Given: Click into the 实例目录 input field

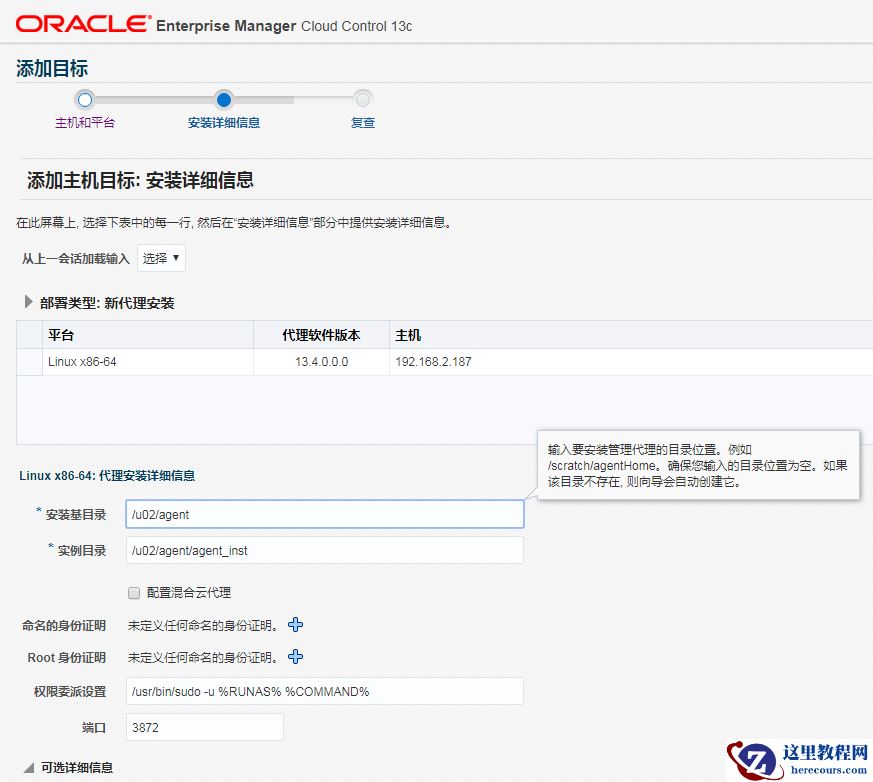Looking at the screenshot, I should (x=325, y=550).
